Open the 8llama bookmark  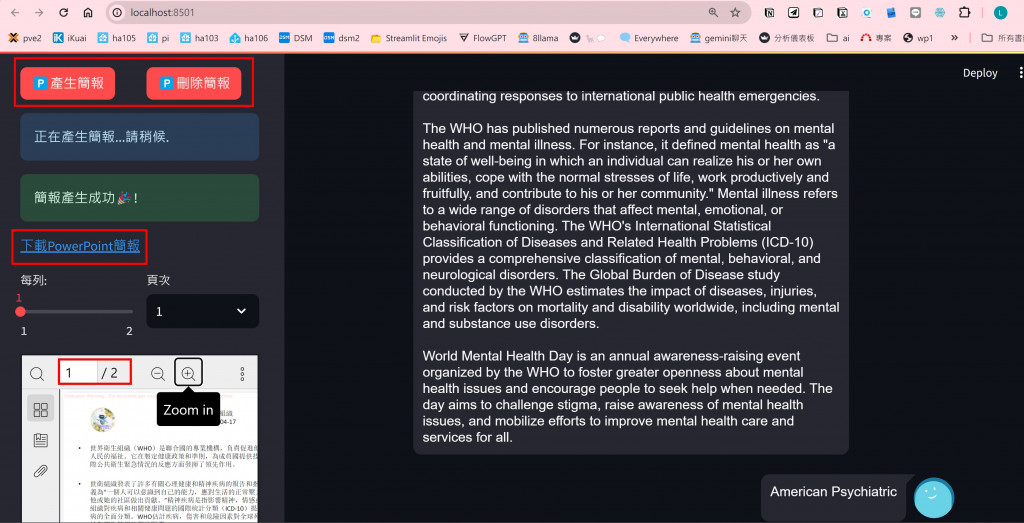pos(538,38)
